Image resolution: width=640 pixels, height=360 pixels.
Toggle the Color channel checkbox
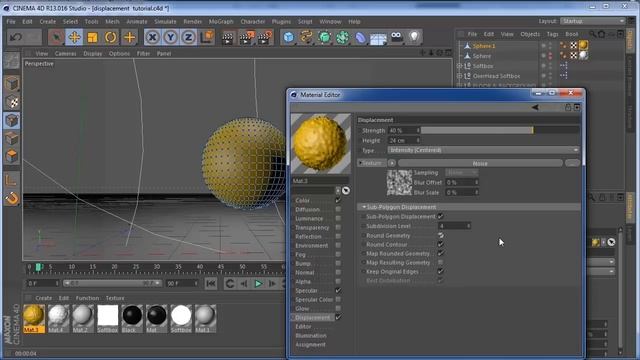(x=338, y=200)
